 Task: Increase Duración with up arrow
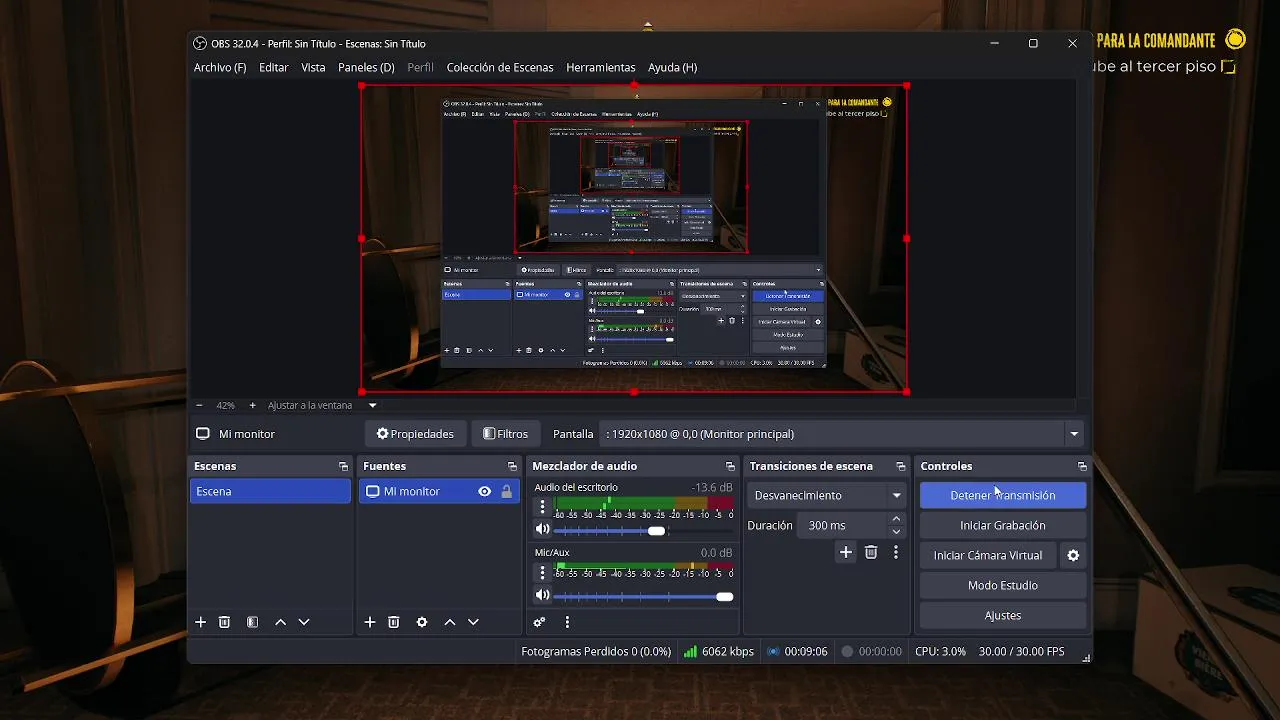896,519
